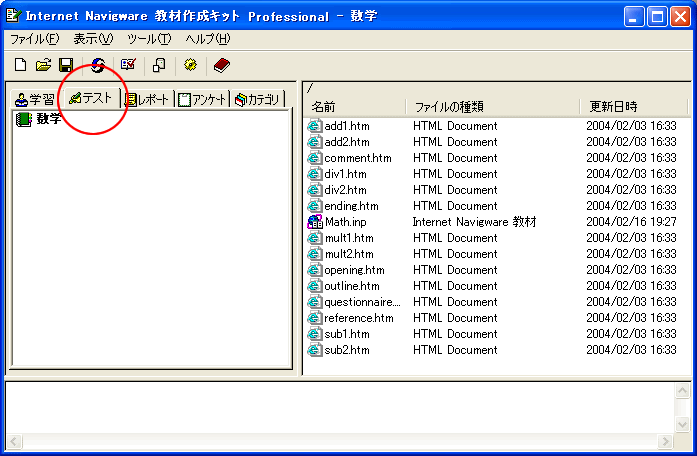
Task: Select questionnaire... file in list
Action: click(362, 302)
